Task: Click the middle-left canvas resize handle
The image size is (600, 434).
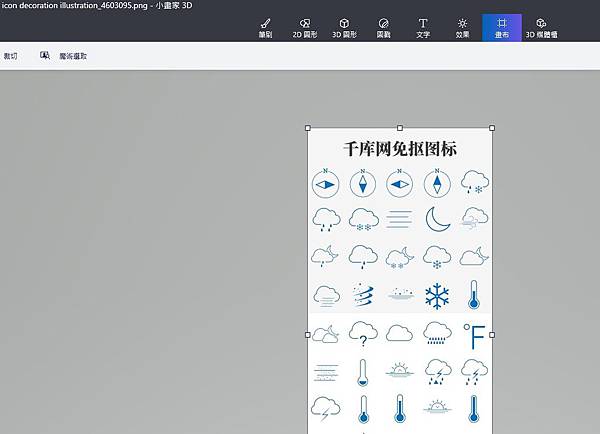Action: (x=308, y=335)
